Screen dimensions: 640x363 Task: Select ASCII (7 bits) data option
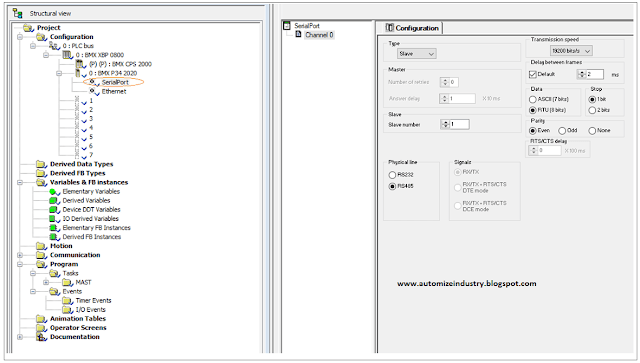tap(533, 99)
